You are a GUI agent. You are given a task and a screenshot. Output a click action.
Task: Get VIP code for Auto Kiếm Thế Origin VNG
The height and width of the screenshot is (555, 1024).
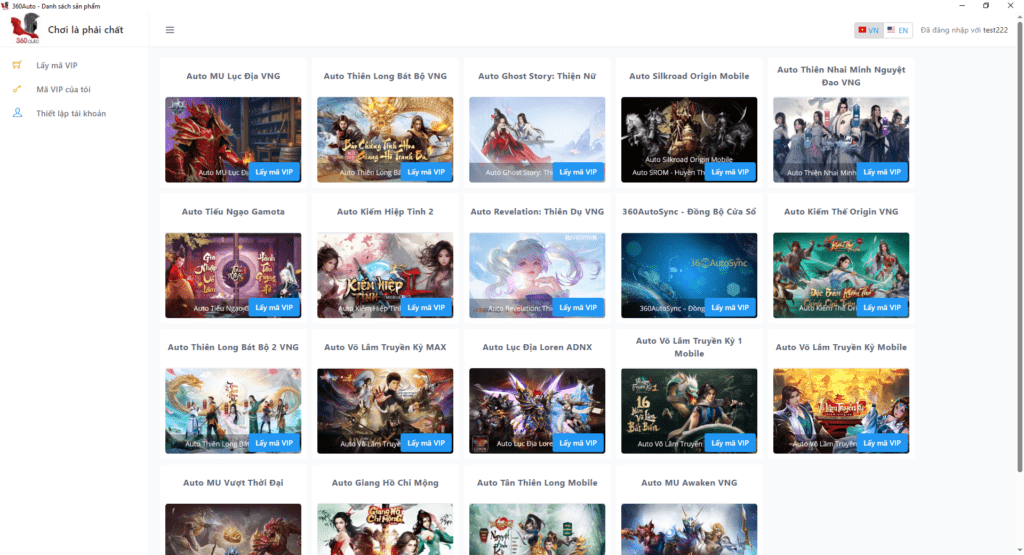tap(882, 308)
